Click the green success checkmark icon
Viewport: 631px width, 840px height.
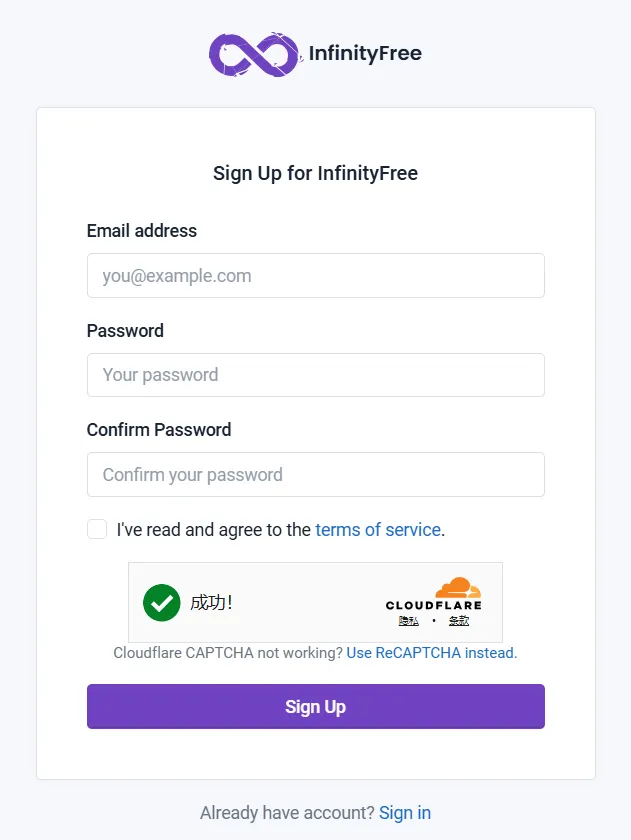[x=161, y=603]
